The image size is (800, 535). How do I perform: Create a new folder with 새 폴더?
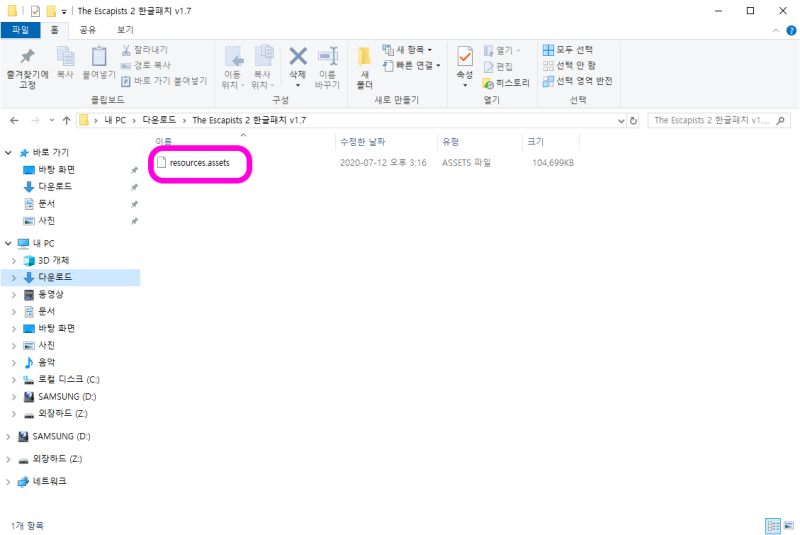pos(364,68)
